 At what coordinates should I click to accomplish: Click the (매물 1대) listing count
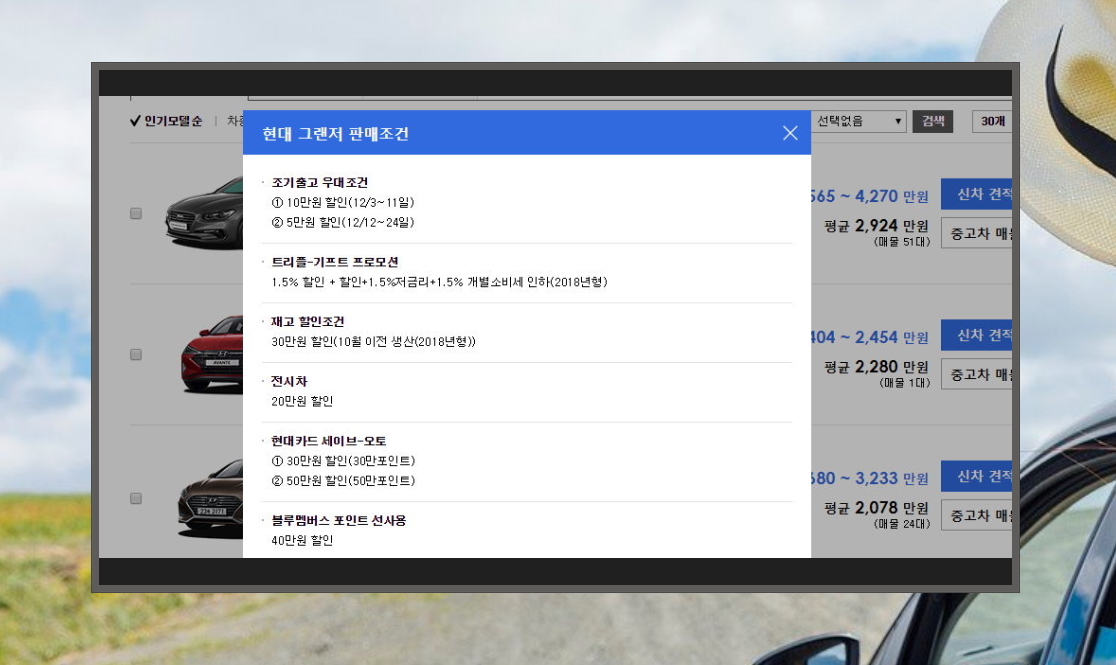point(905,383)
